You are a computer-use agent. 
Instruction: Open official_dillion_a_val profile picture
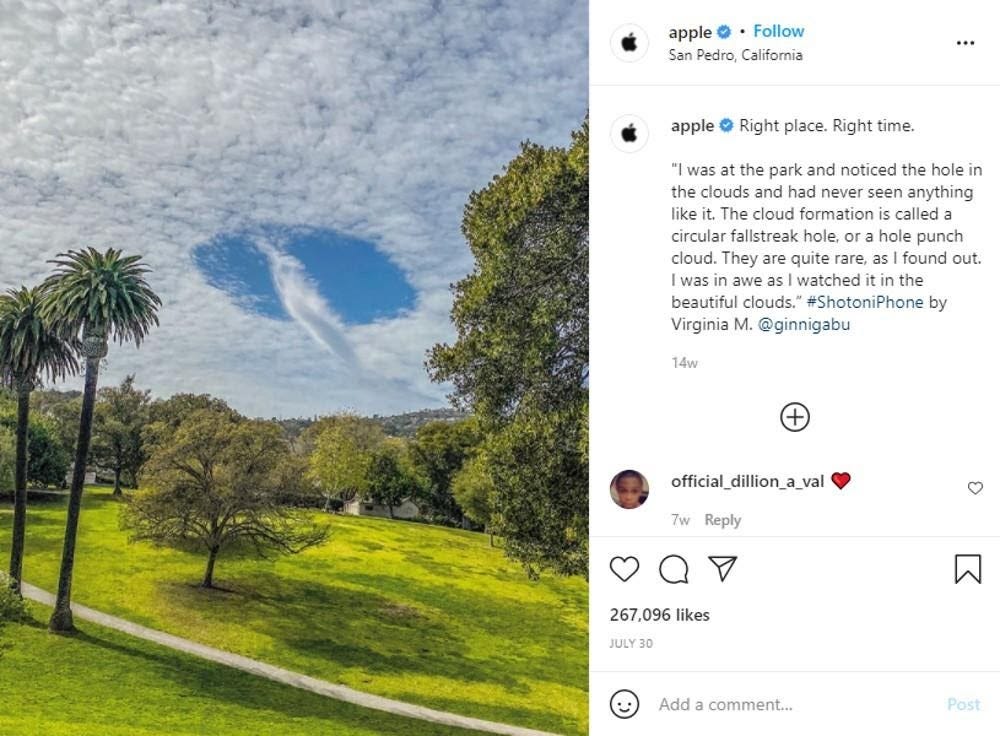(629, 489)
